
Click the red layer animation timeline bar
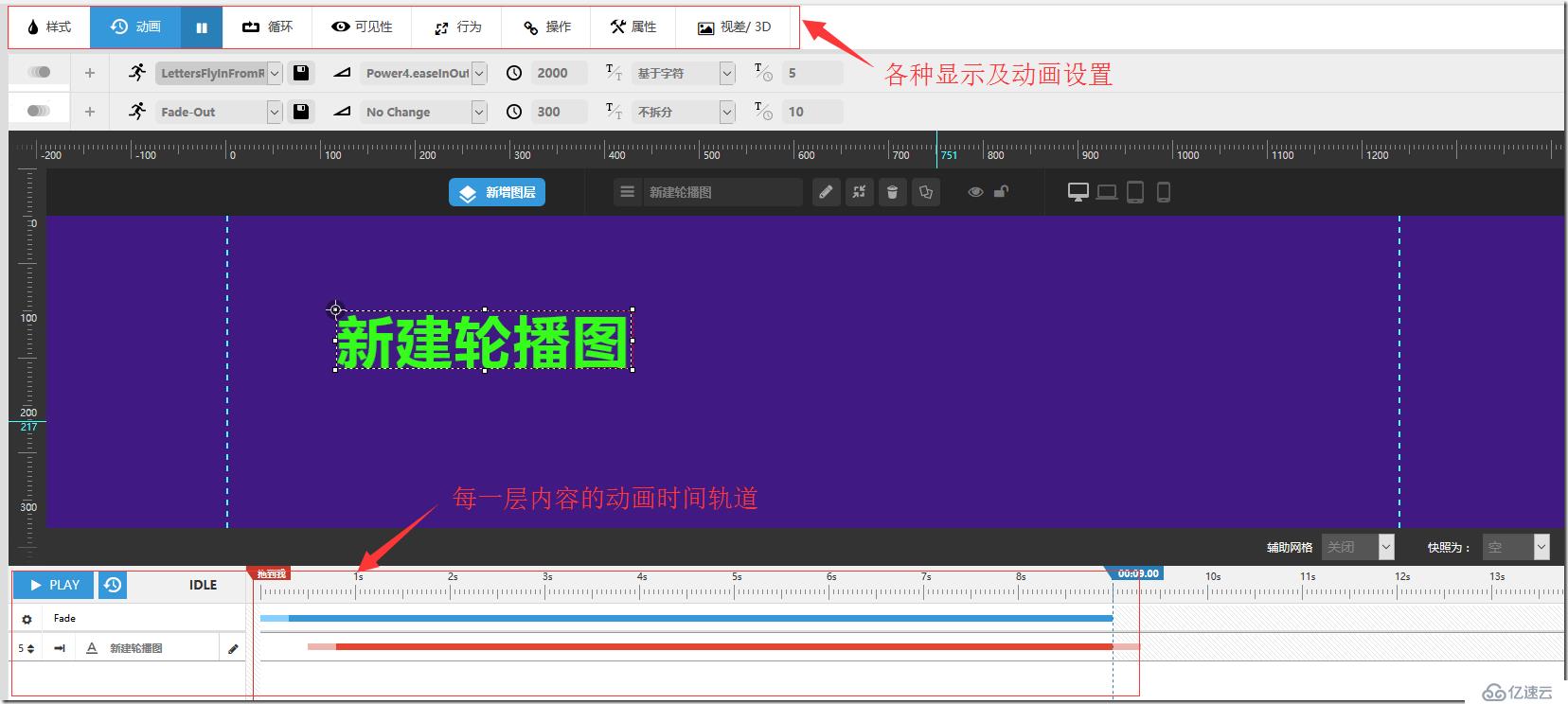point(724,647)
